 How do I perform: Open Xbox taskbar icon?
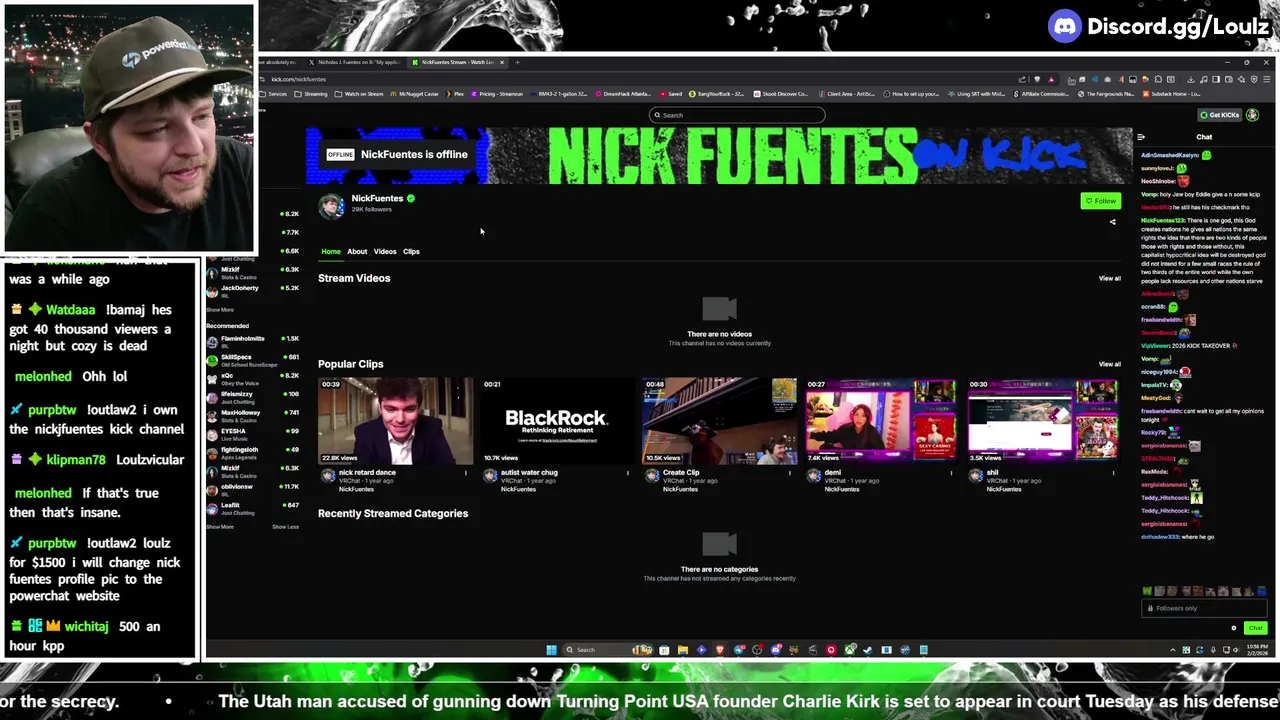coord(850,650)
